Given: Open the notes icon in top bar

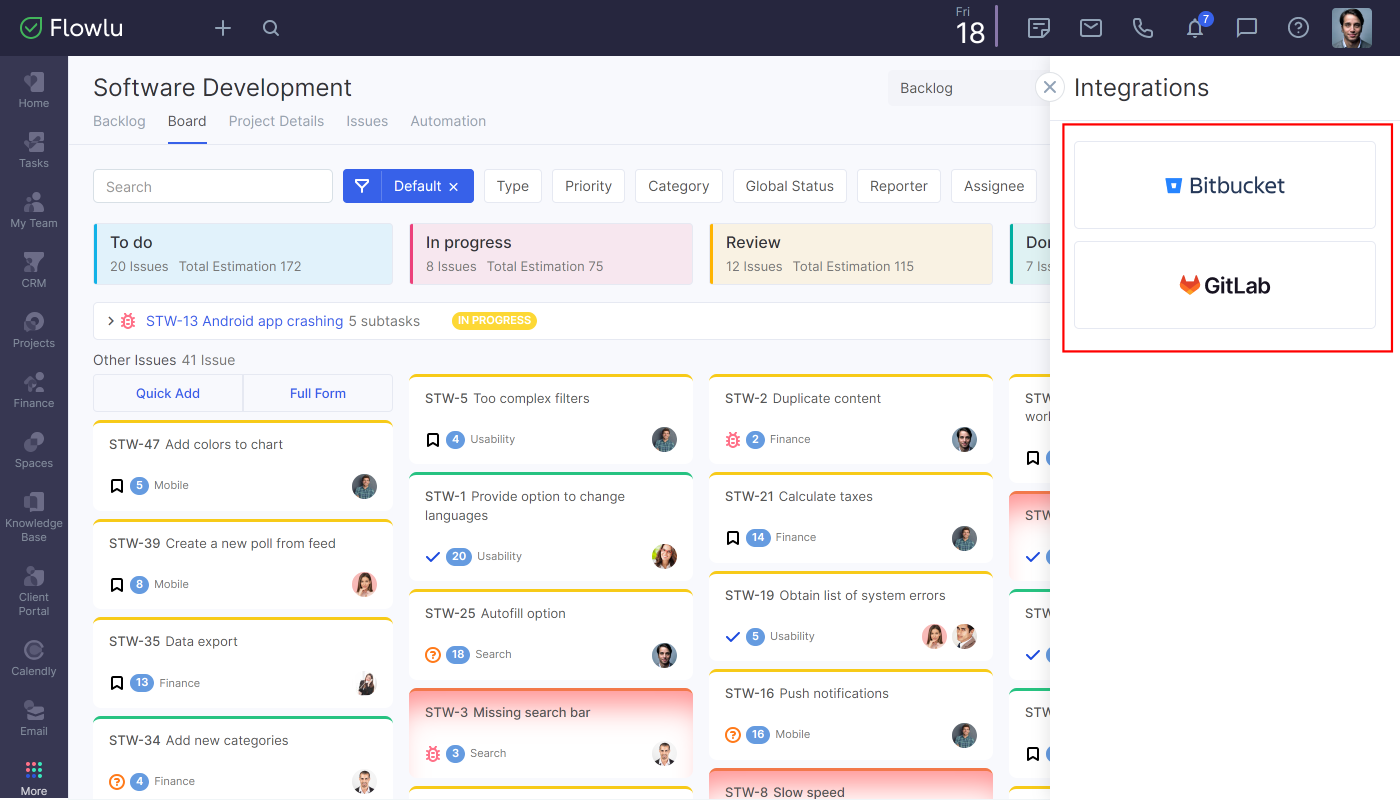Looking at the screenshot, I should tap(1039, 28).
